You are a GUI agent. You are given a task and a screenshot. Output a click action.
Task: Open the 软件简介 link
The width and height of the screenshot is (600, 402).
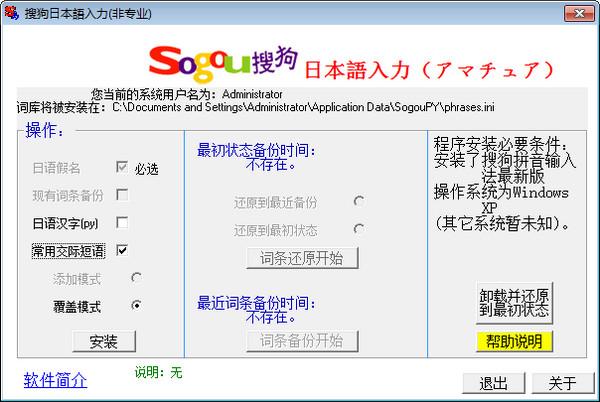coord(55,380)
